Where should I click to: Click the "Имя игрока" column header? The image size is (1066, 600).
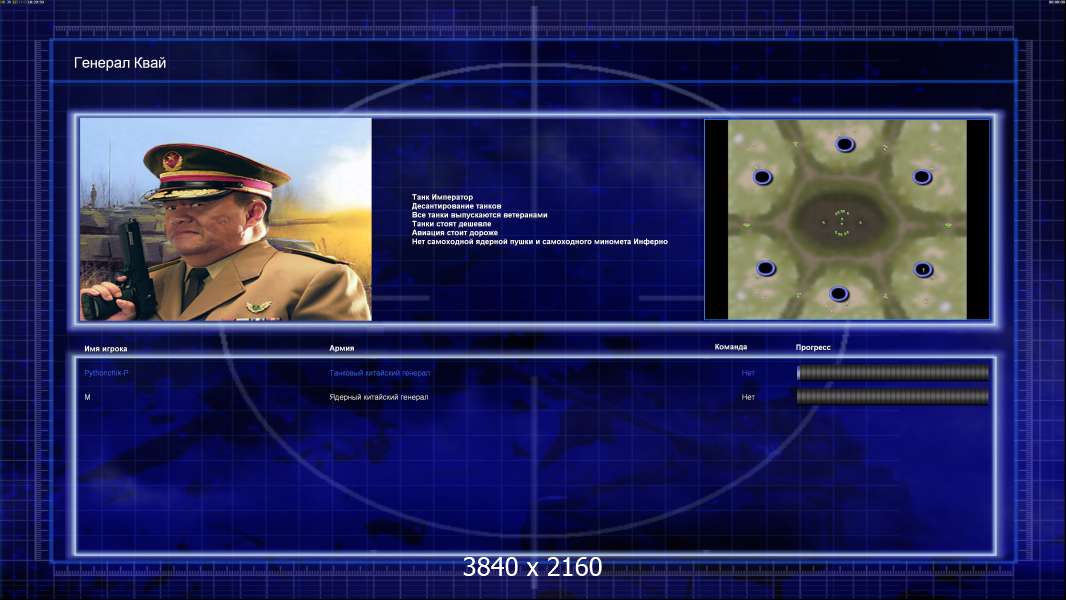click(105, 349)
